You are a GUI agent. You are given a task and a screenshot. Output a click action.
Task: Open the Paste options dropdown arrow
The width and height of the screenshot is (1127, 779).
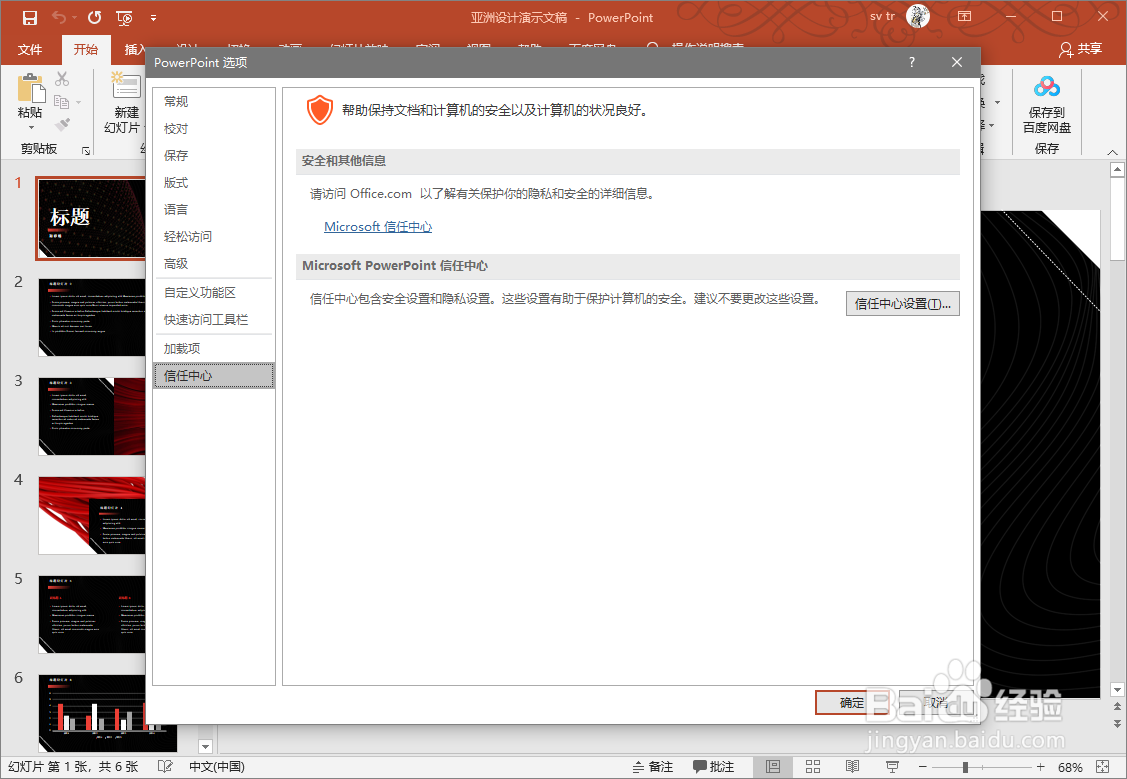point(31,128)
